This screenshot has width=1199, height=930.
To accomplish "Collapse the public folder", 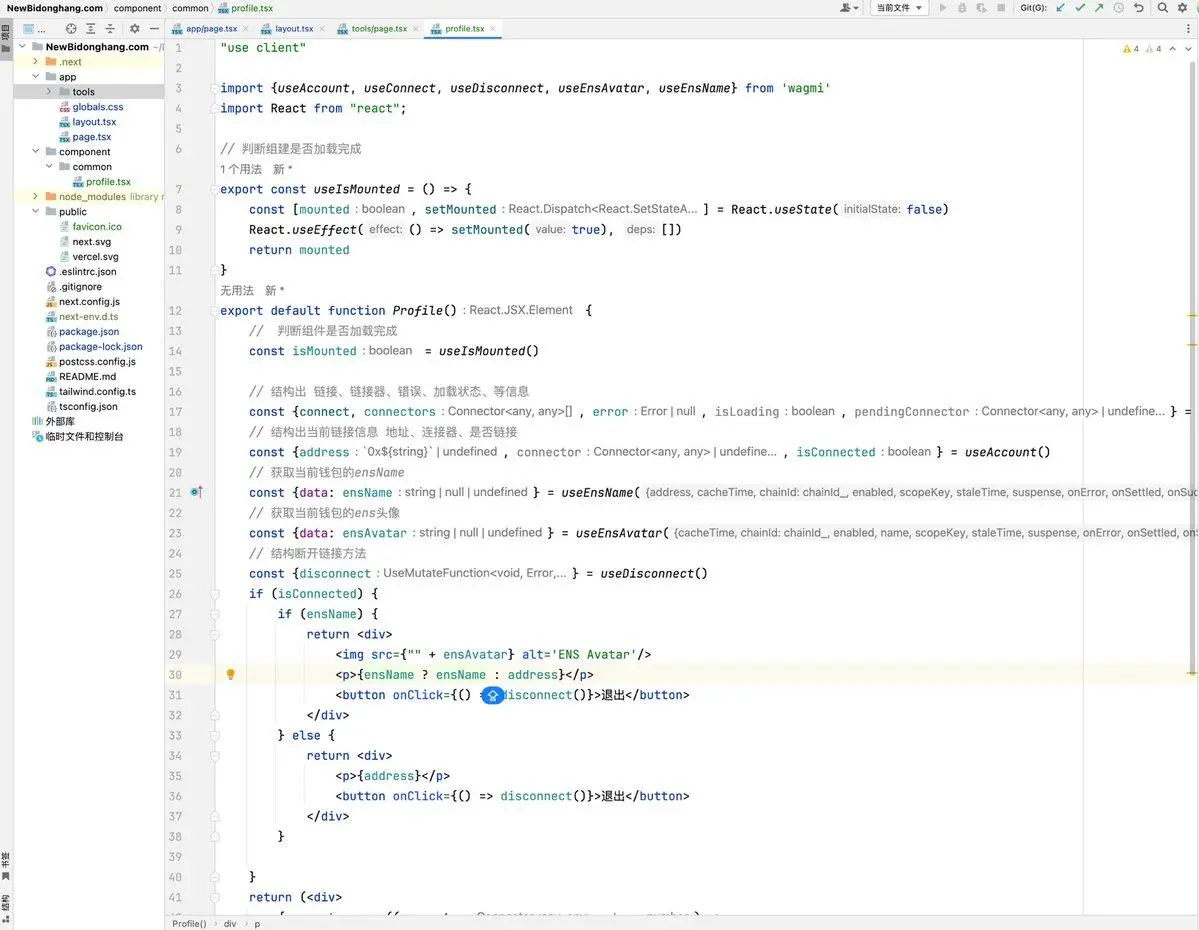I will (x=35, y=211).
